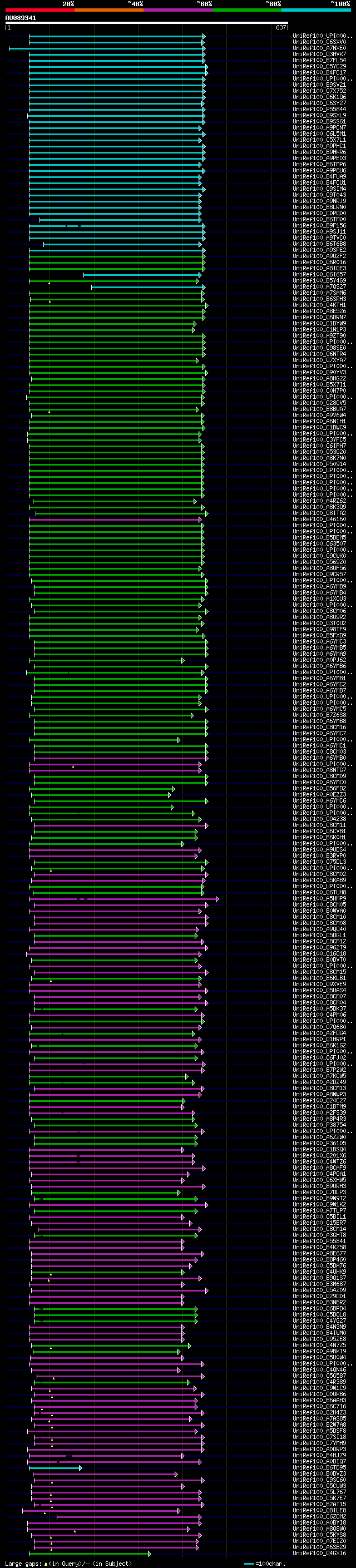
Task: Open hit UniRef100_B4FC17
Action: [x=319, y=72]
